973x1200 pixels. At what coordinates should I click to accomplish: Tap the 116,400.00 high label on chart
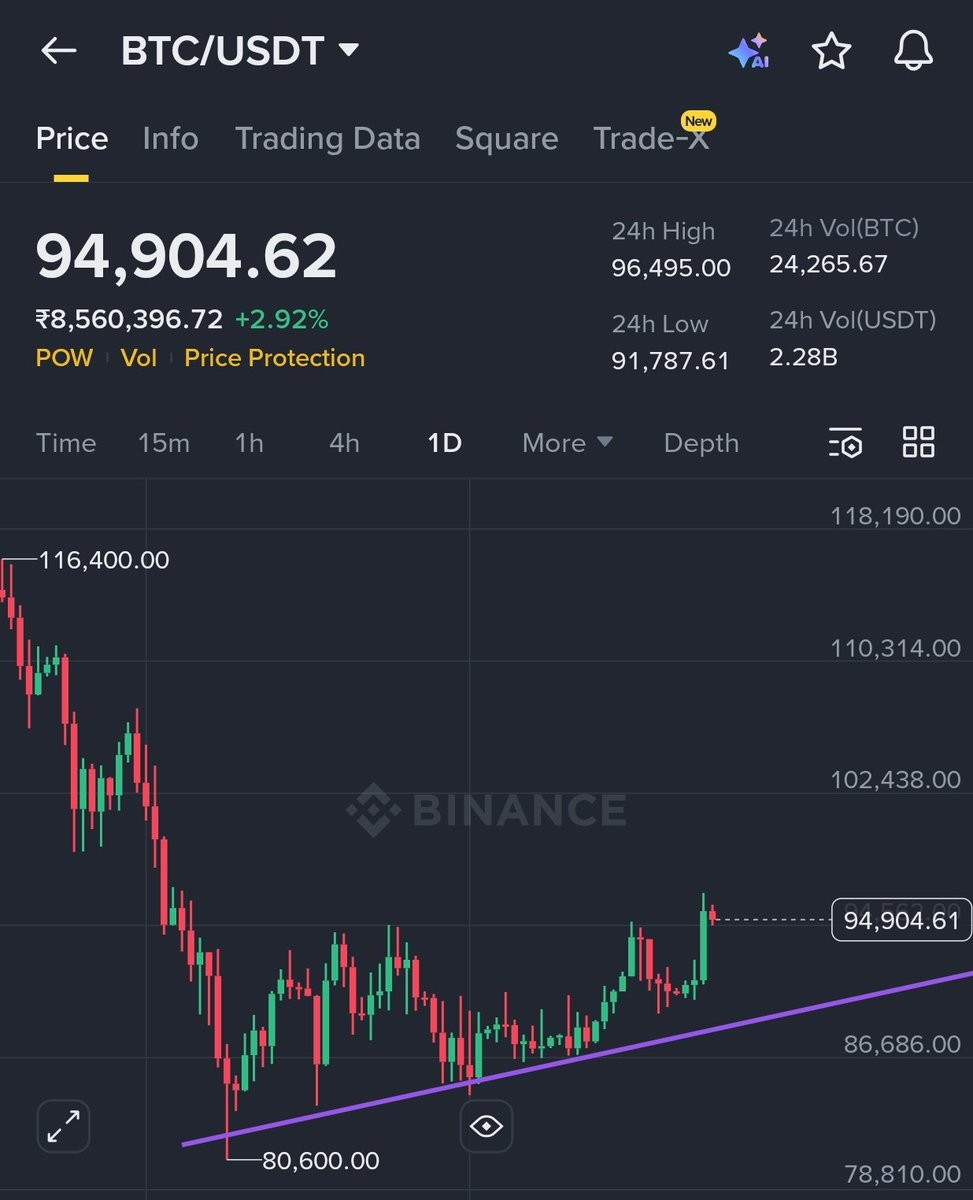[104, 560]
